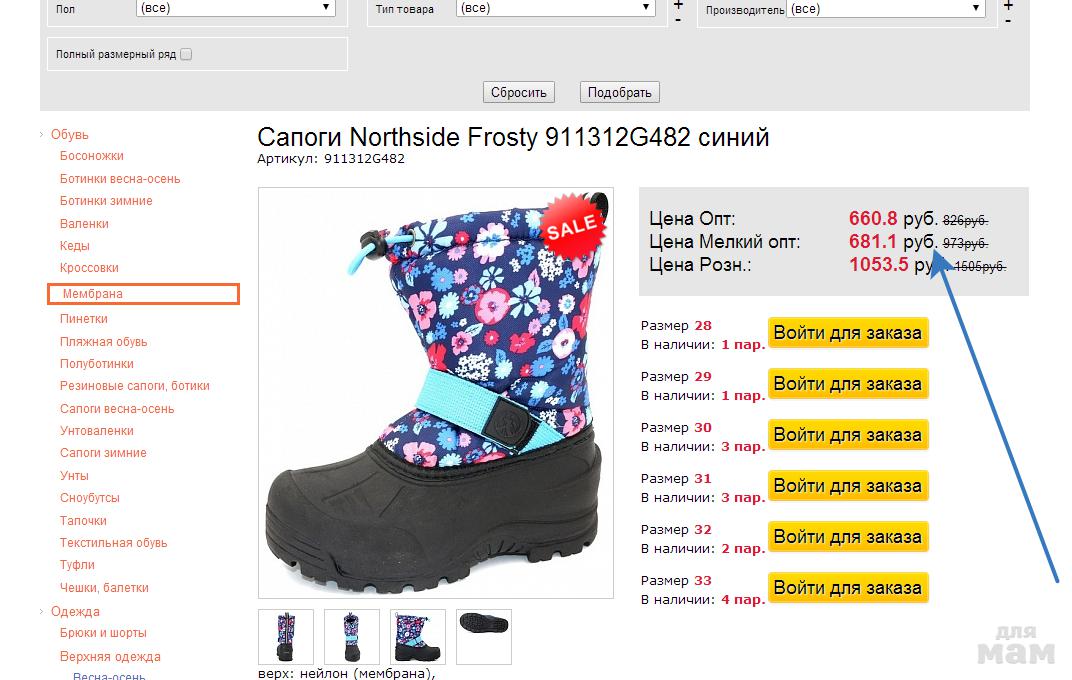Open third boot thumbnail (side view)
The image size is (1072, 680).
point(417,637)
